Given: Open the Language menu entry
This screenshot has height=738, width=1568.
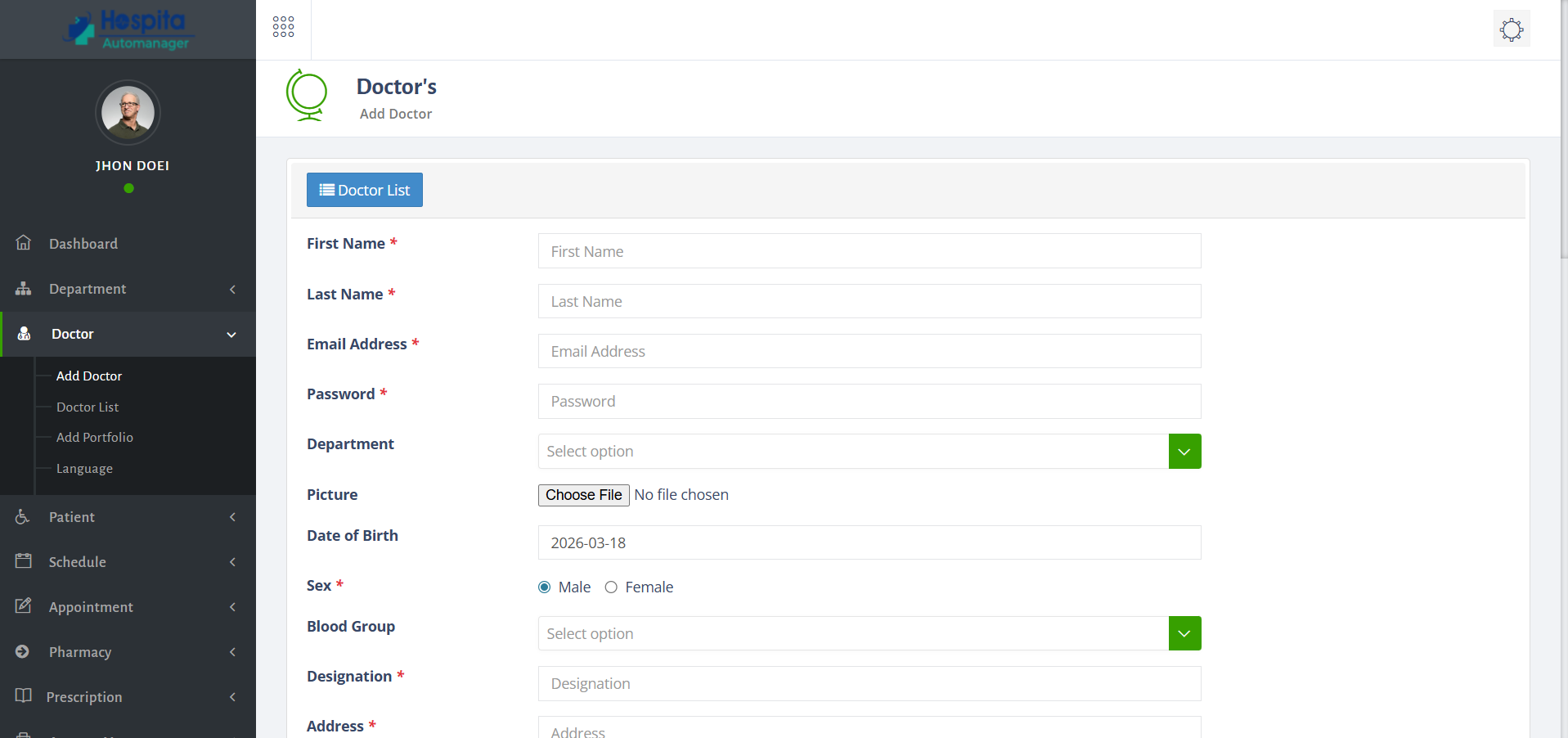Looking at the screenshot, I should point(84,468).
